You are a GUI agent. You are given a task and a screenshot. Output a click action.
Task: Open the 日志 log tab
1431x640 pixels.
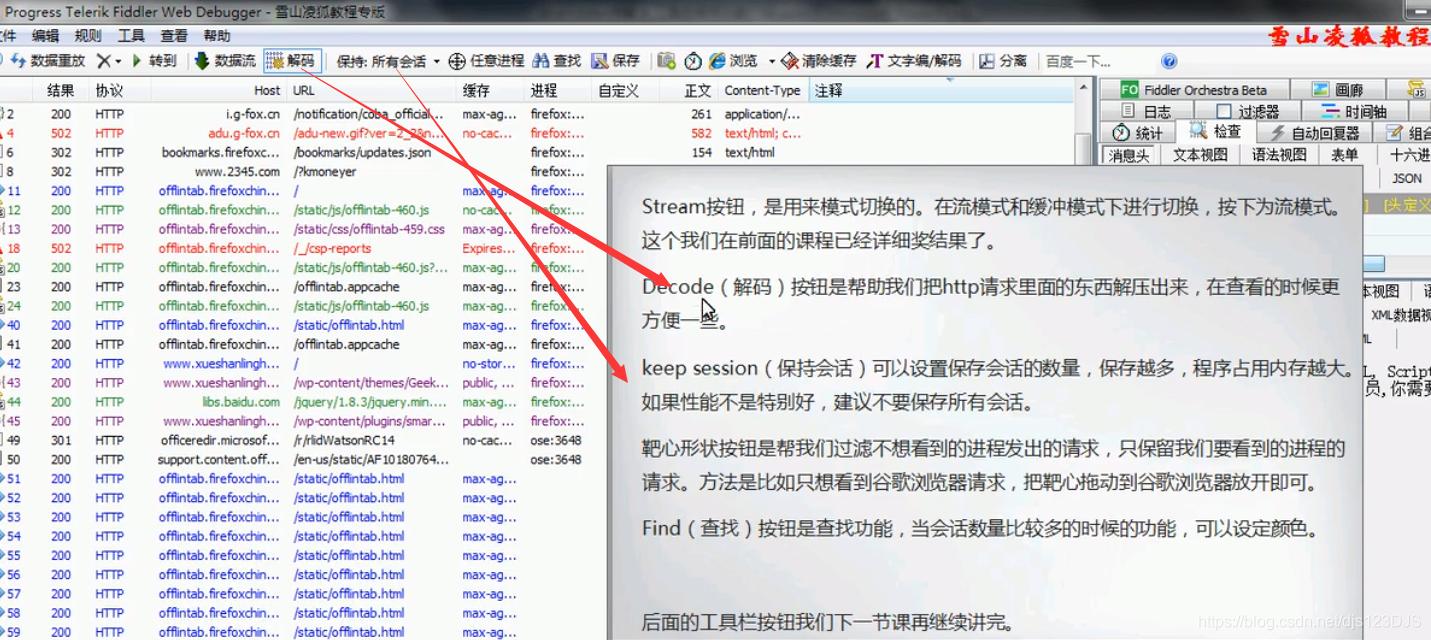pyautogui.click(x=1146, y=111)
